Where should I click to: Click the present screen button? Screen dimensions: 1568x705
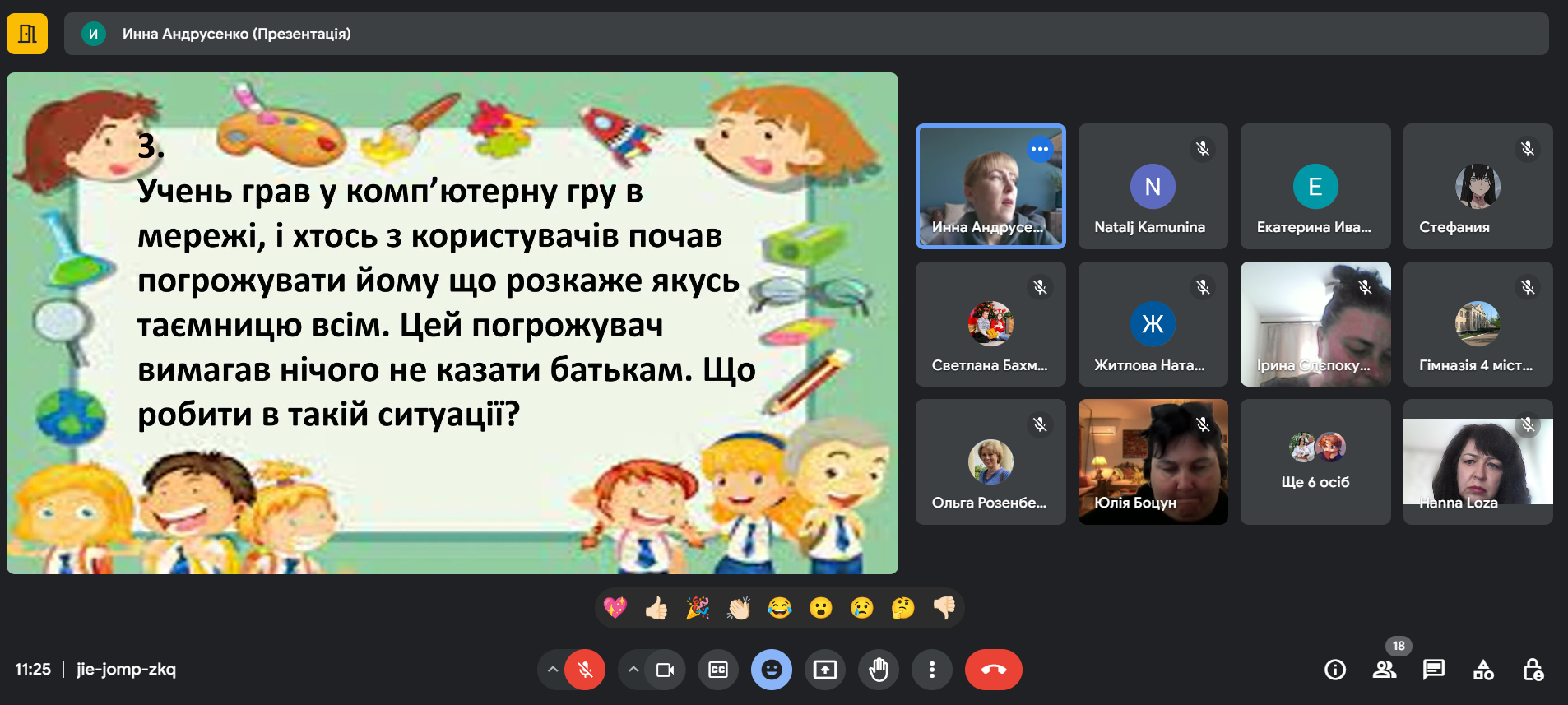coord(825,670)
